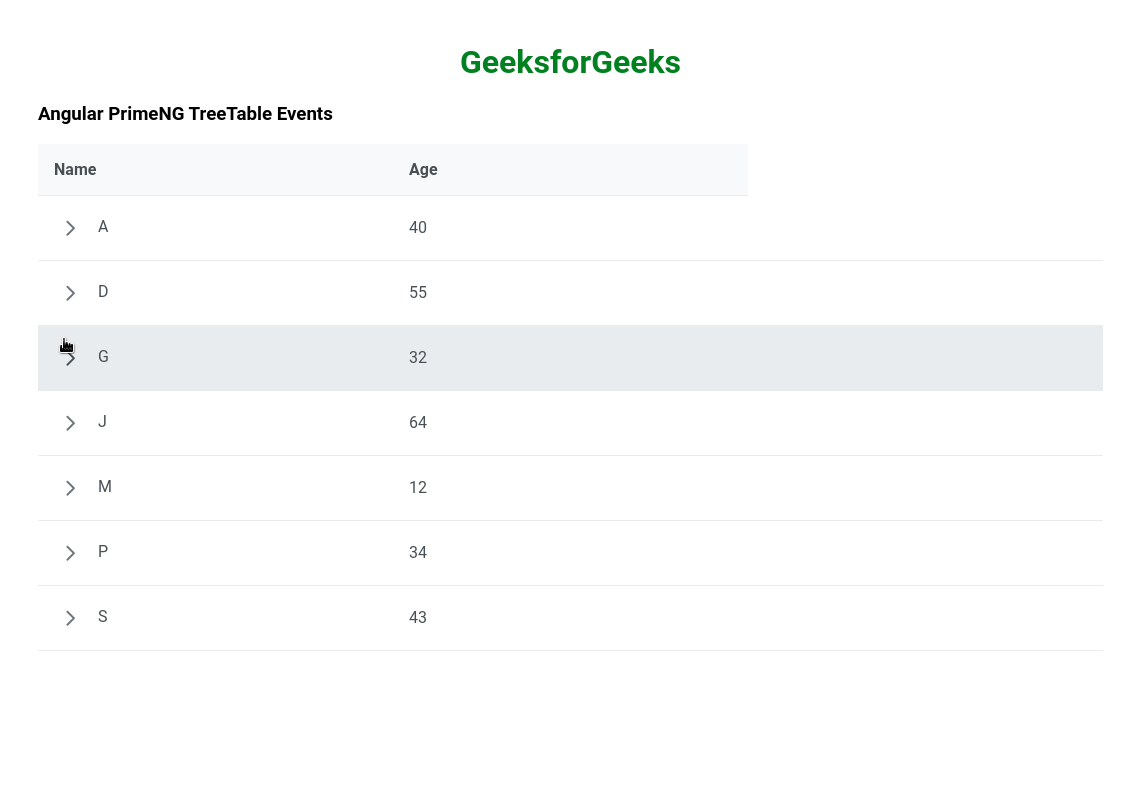1142x790 pixels.
Task: Expand row J with the chevron
Action: pyautogui.click(x=70, y=423)
